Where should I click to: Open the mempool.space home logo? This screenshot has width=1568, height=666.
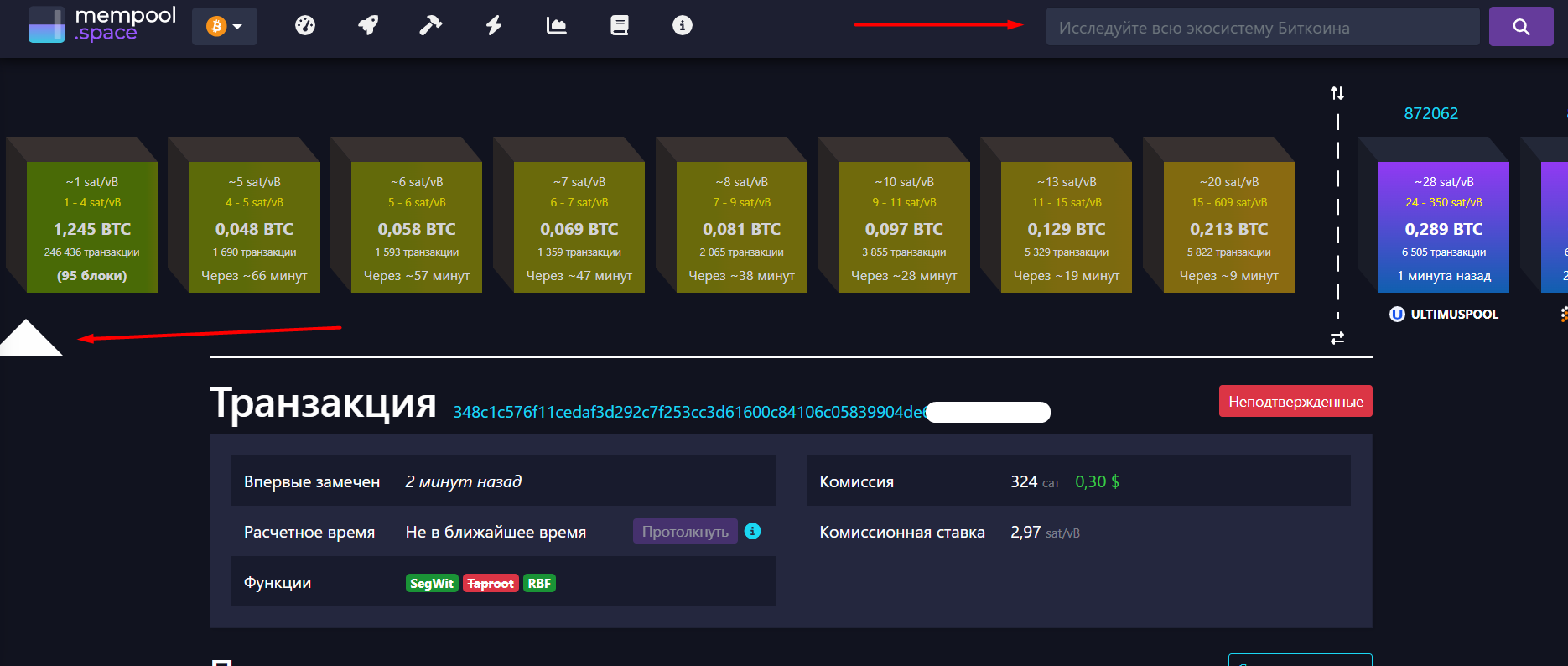pyautogui.click(x=102, y=25)
